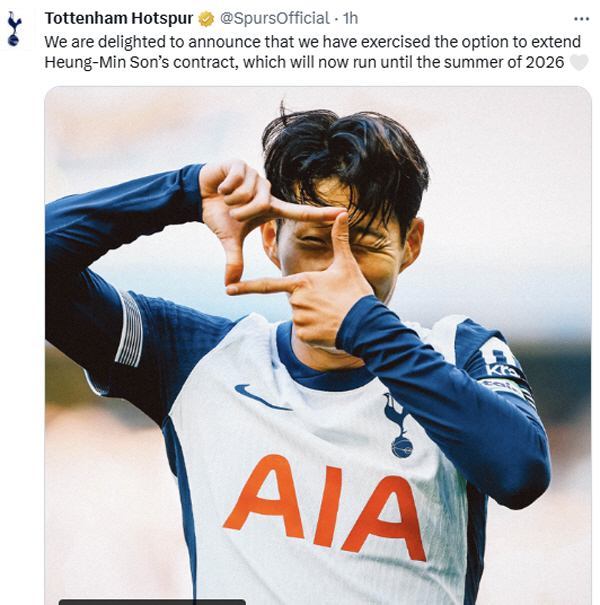This screenshot has width=600, height=605.
Task: Open the three-dot more options menu
Action: tap(581, 19)
